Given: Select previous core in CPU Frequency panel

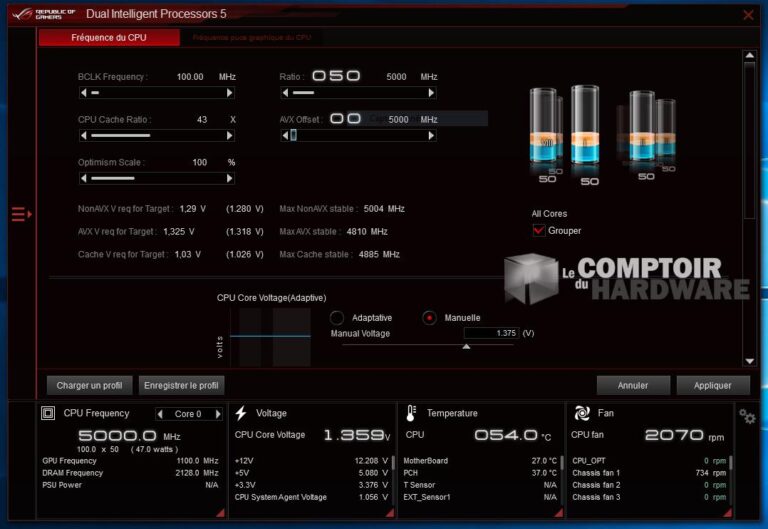Looking at the screenshot, I should pos(160,414).
